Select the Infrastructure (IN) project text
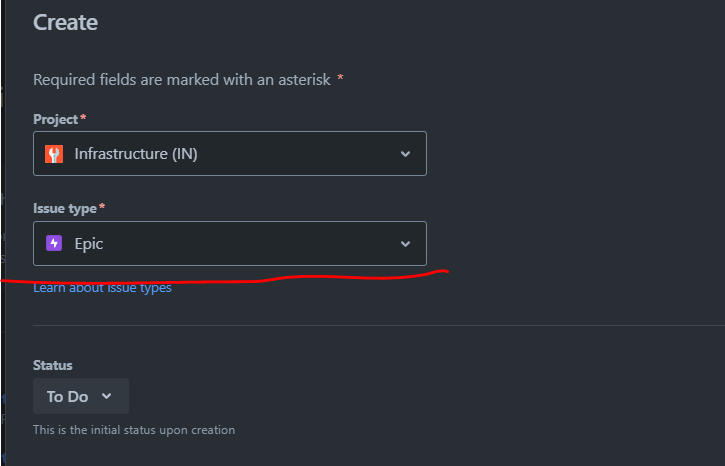 tap(136, 154)
